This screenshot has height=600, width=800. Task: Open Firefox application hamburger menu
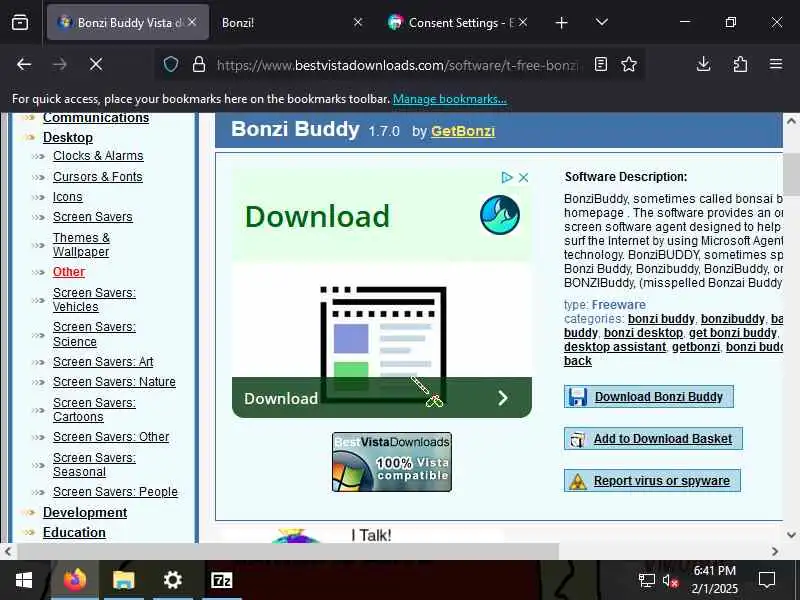(x=776, y=64)
